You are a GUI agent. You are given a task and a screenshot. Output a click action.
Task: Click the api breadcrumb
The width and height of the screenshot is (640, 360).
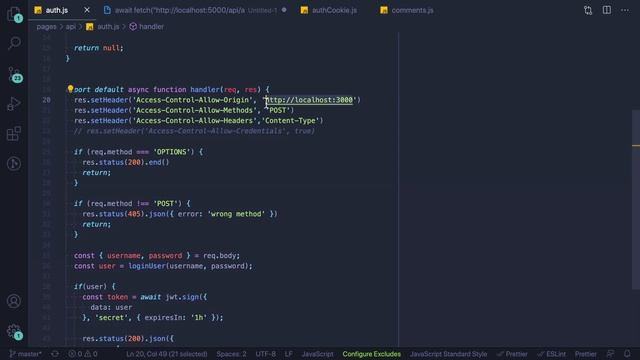pyautogui.click(x=71, y=27)
